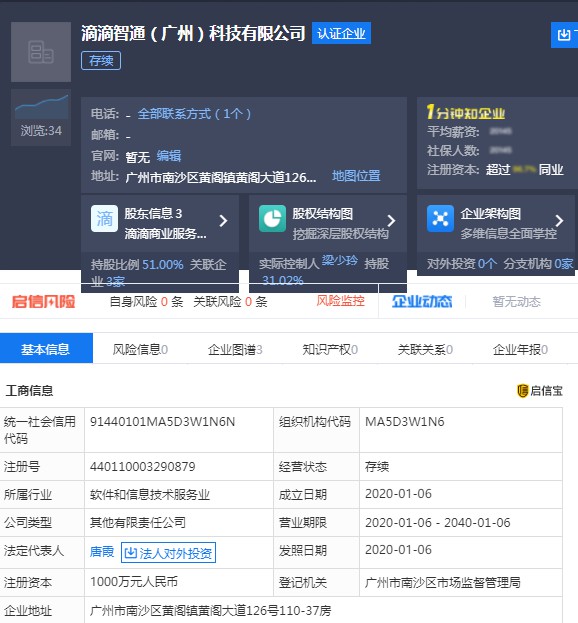Image resolution: width=578 pixels, height=623 pixels.
Task: Switch to the 基本信息 tab
Action: click(x=46, y=348)
